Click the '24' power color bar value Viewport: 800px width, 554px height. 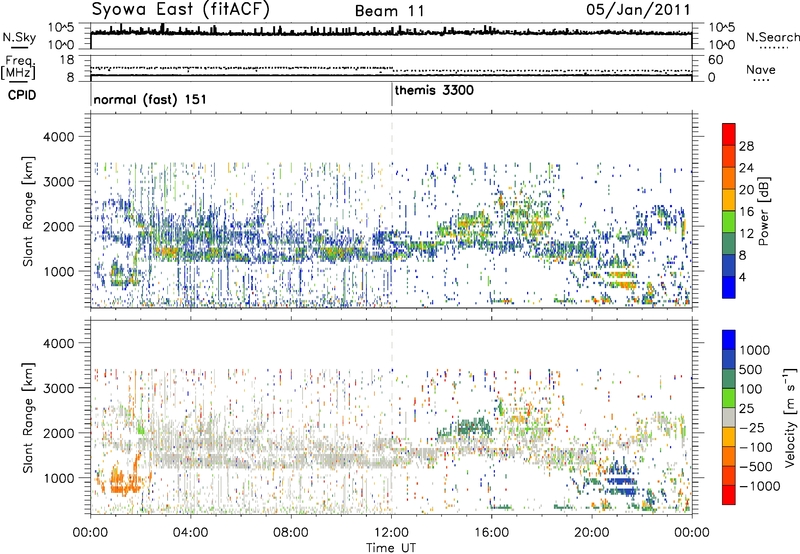[x=746, y=168]
